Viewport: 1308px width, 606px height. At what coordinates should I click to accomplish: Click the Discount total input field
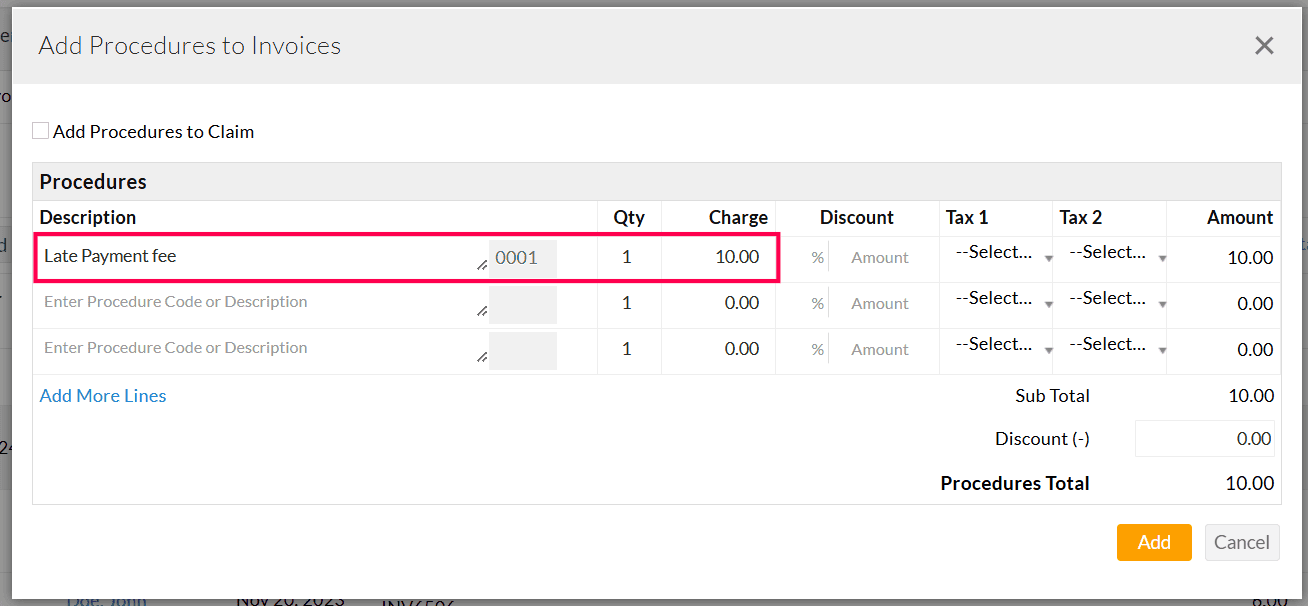click(1204, 438)
